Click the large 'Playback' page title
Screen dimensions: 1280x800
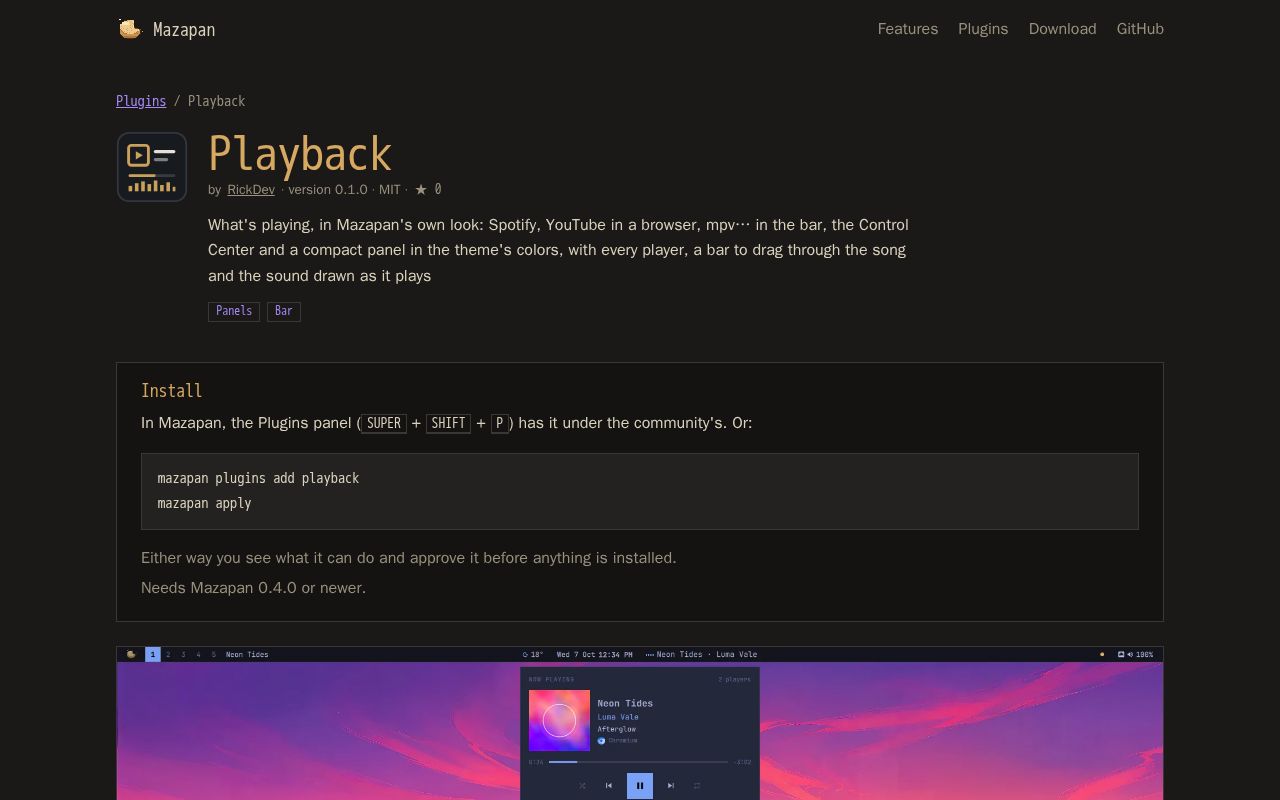pyautogui.click(x=300, y=154)
